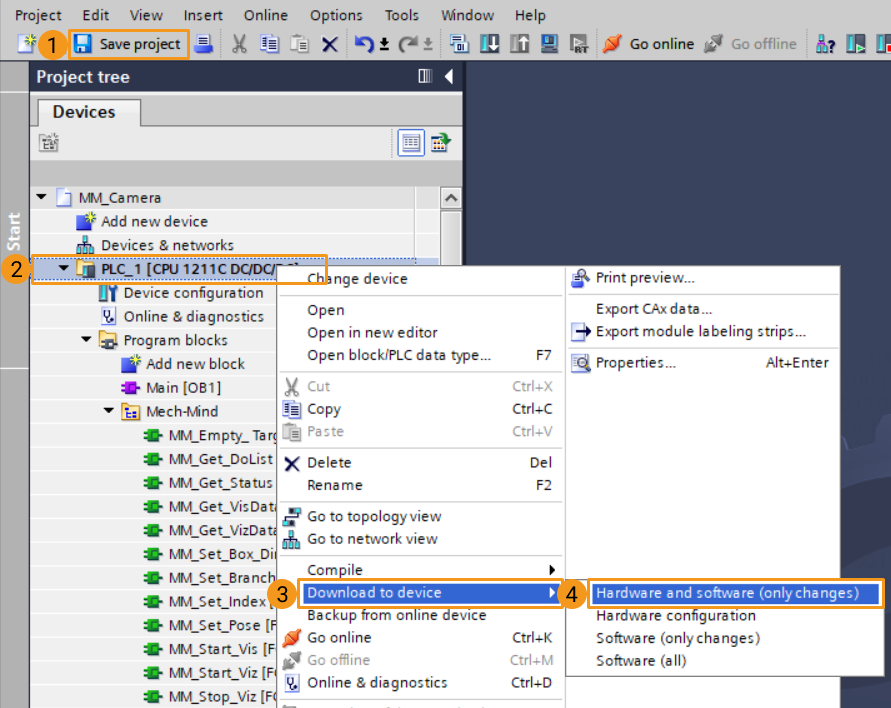Screen dimensions: 891x708
Task: Collapse the Mech-Mind group folder
Action: tap(109, 411)
